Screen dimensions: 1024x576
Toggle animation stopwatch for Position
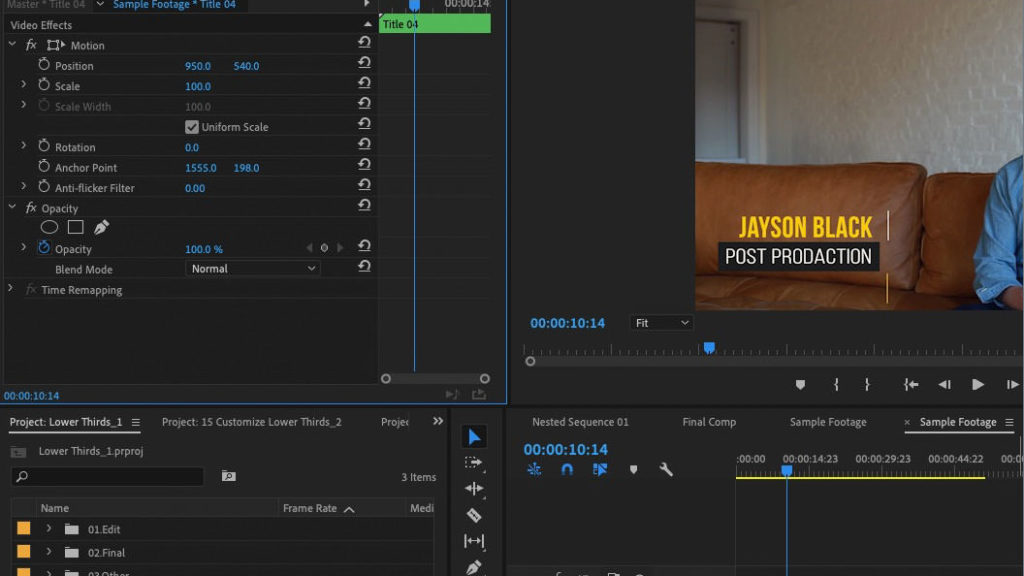[44, 65]
